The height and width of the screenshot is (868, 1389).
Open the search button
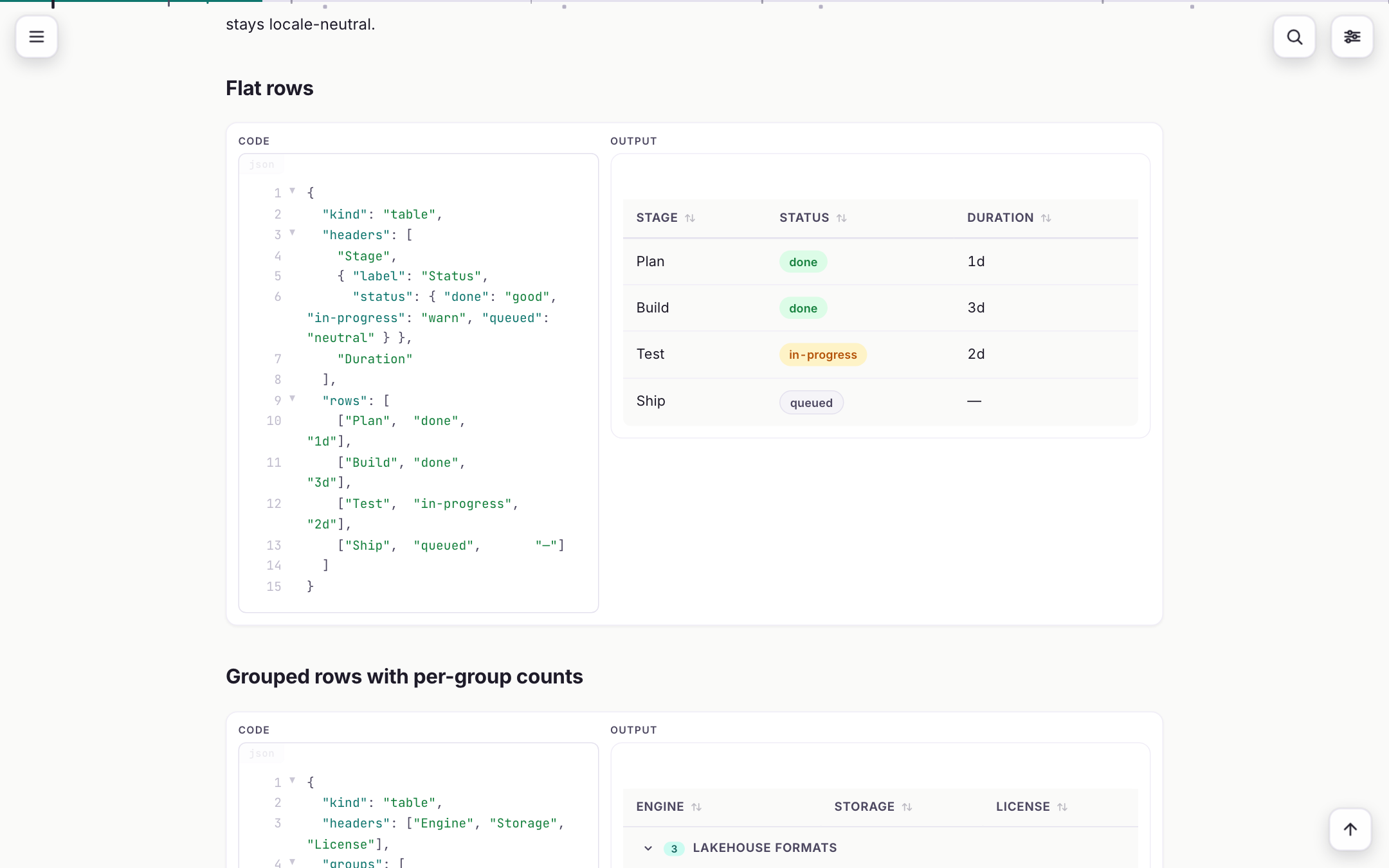tap(1294, 37)
